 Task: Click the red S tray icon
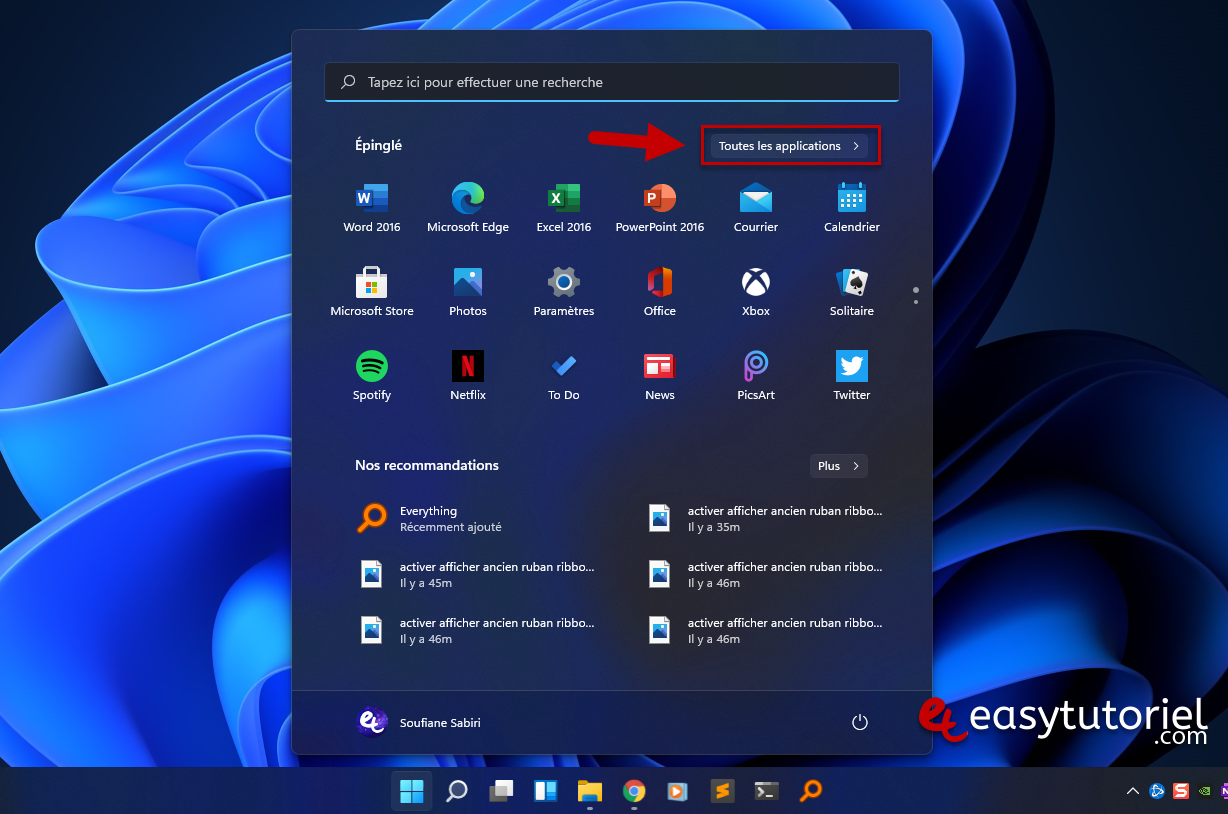(x=1181, y=791)
